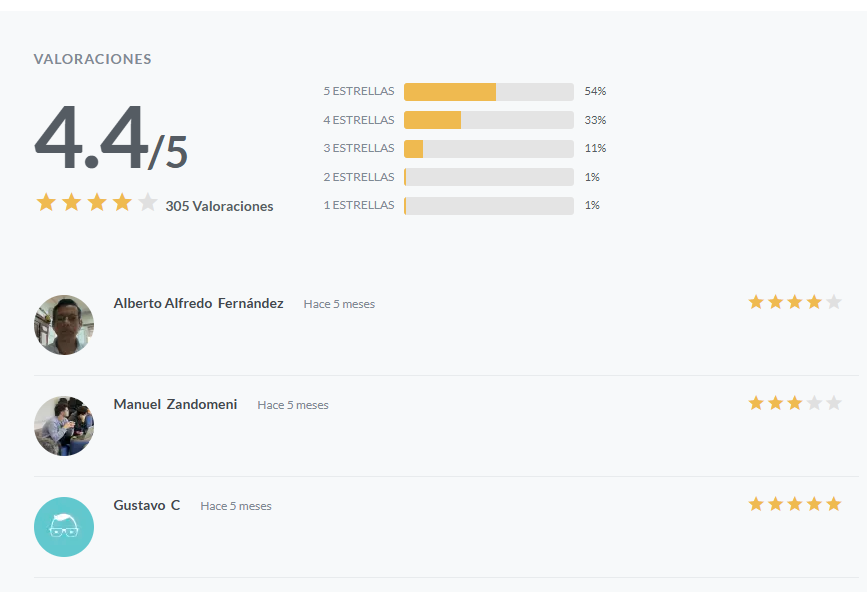Click the 5 ESTRELLAS label
The width and height of the screenshot is (867, 592).
point(359,91)
